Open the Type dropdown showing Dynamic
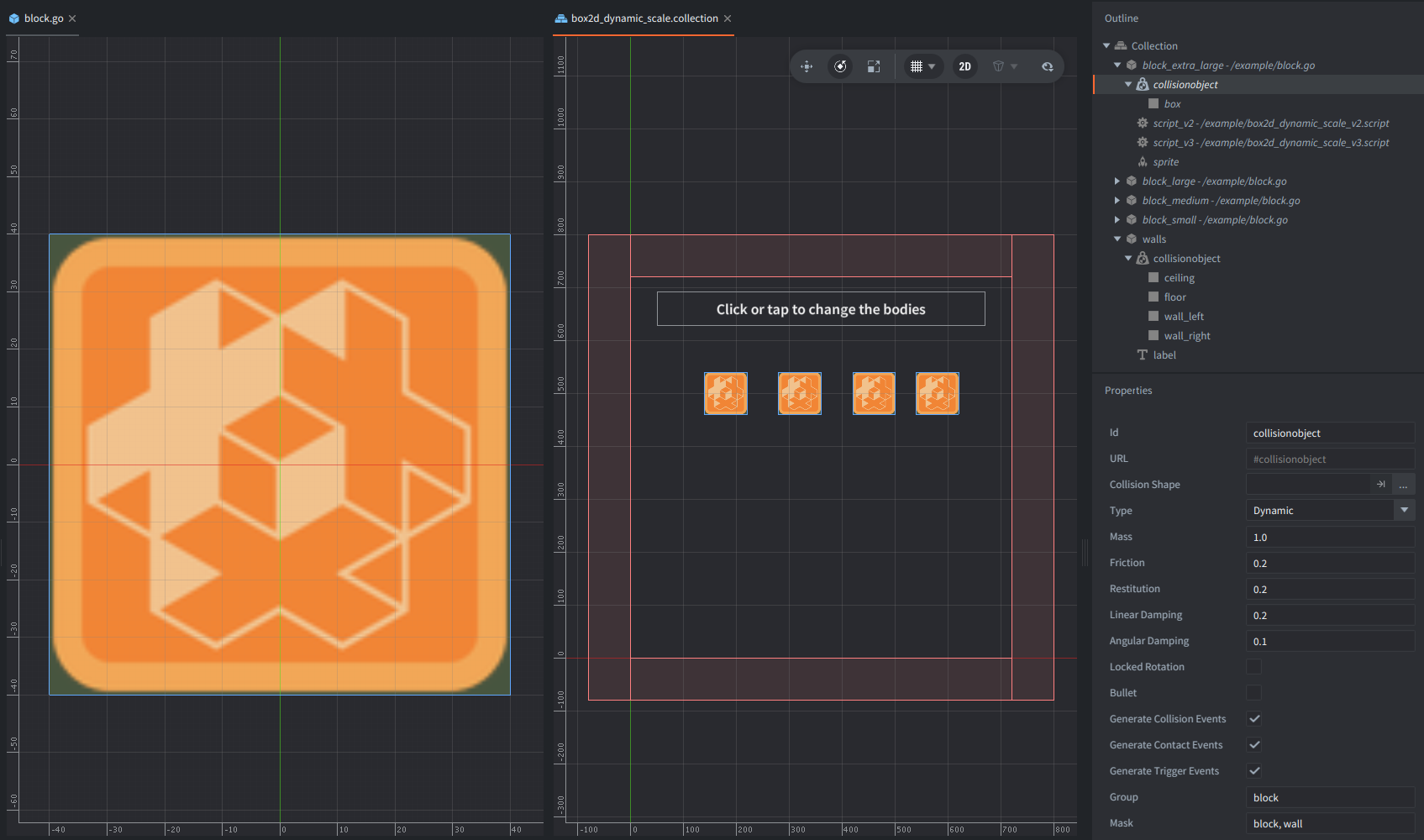 tap(1330, 511)
